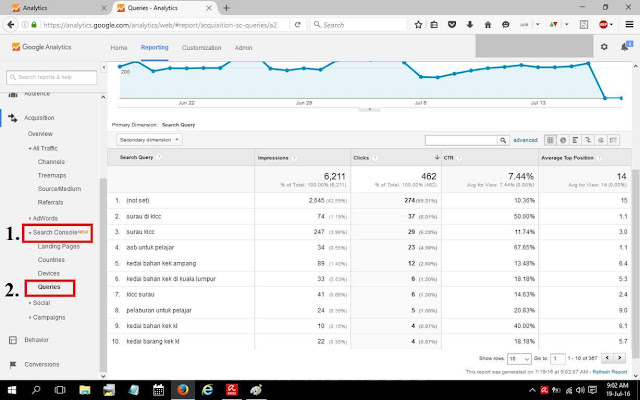Screen dimensions: 640x400
Task: Open Treemaps report
Action: [x=52, y=176]
